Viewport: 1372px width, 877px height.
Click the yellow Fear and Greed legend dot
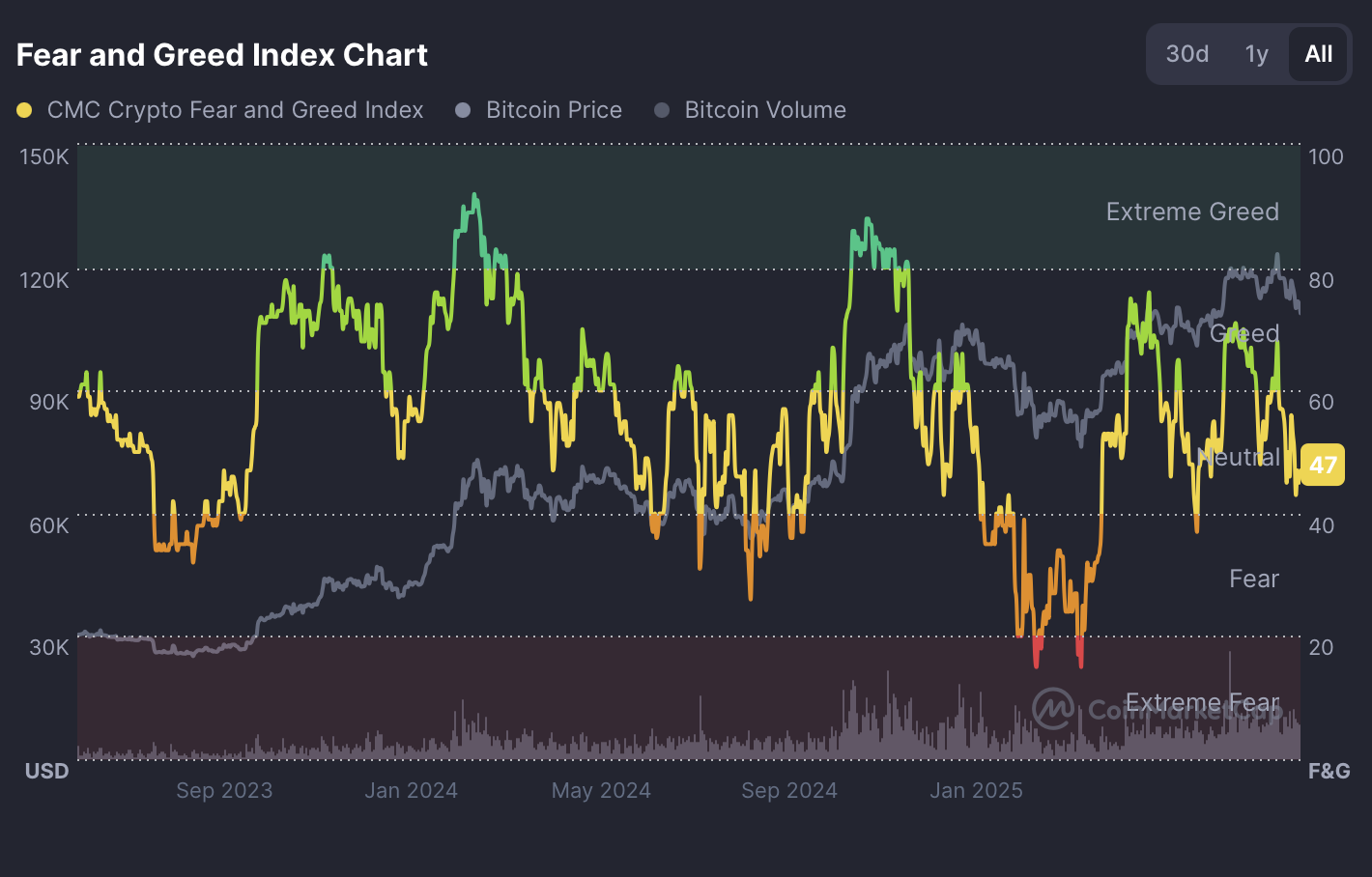pyautogui.click(x=24, y=110)
